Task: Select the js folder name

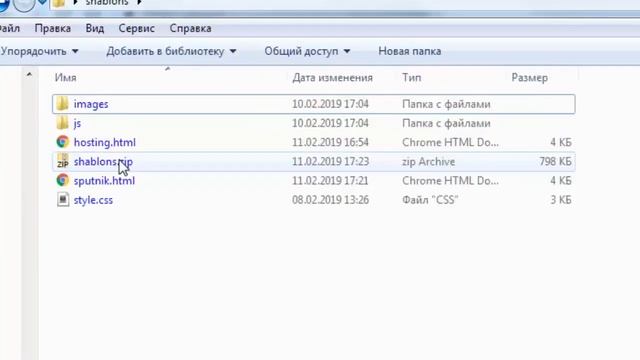Action: tap(77, 123)
